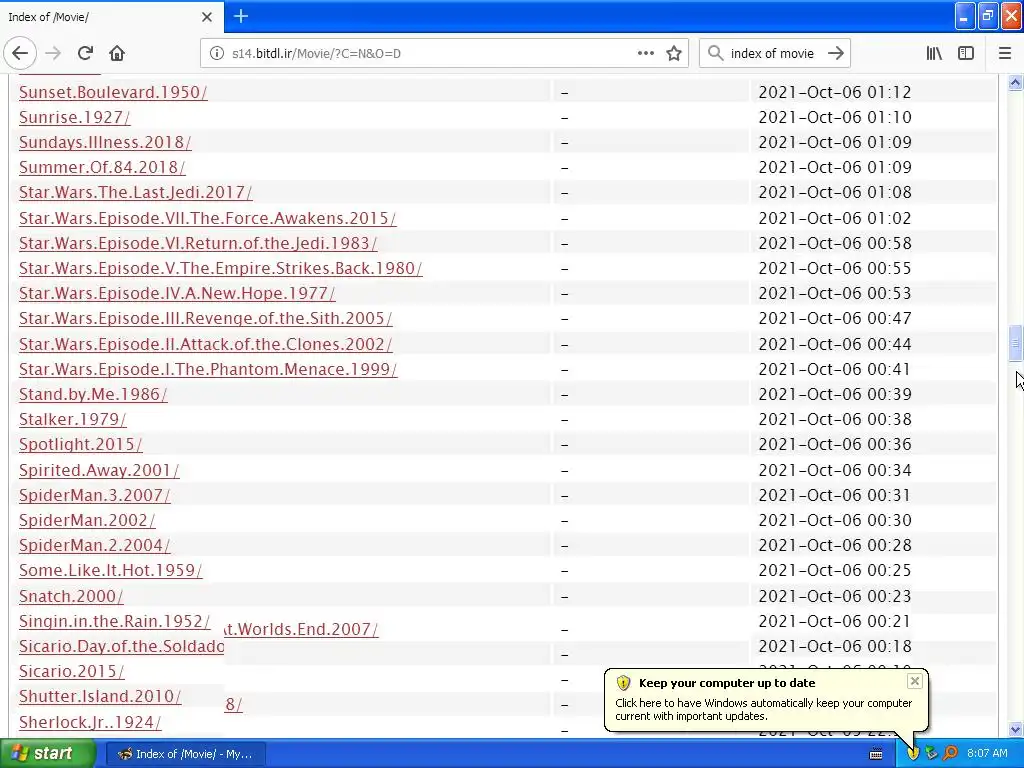Toggle the sidebar view icon

click(966, 54)
